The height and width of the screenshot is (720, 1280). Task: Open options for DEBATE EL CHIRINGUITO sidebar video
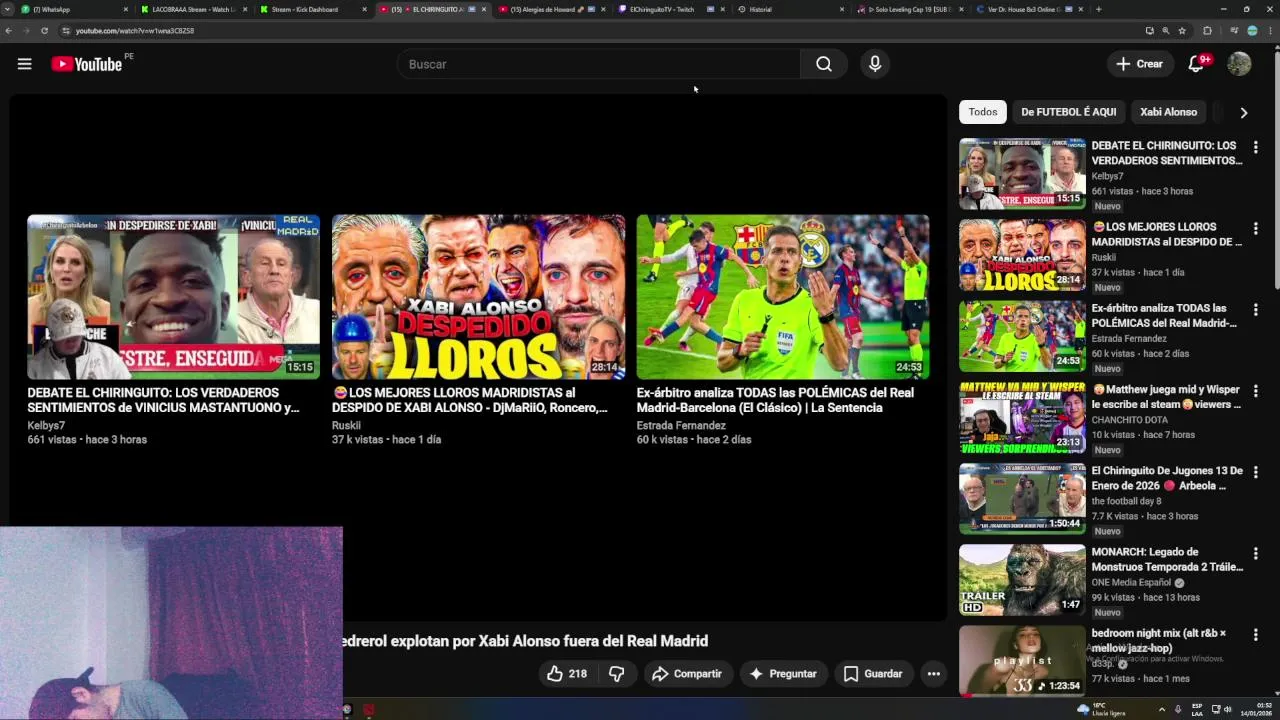(1255, 147)
